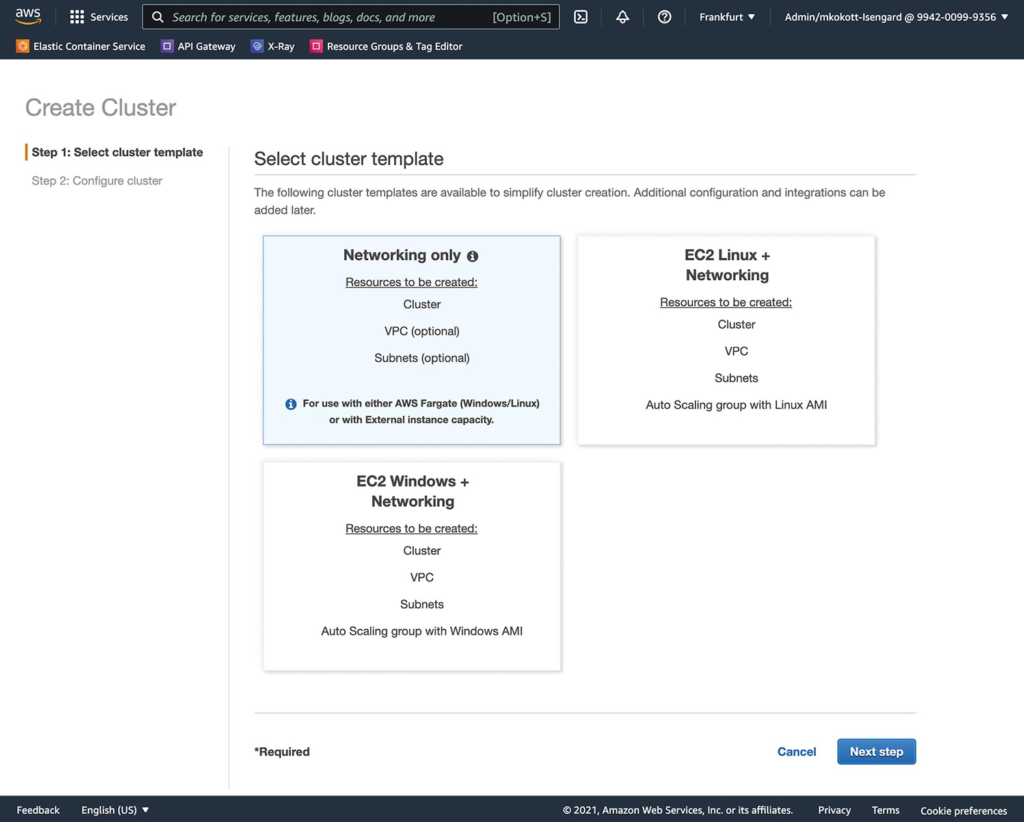Open the help question mark menu
This screenshot has height=822, width=1024.
[664, 17]
